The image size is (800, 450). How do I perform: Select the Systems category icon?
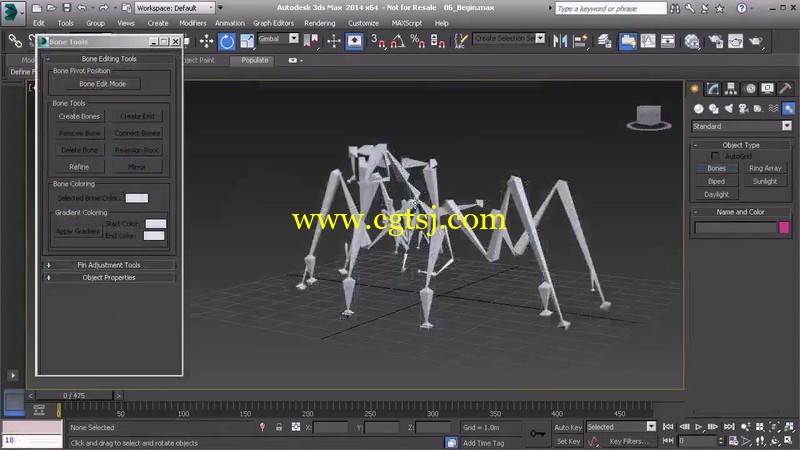(789, 109)
